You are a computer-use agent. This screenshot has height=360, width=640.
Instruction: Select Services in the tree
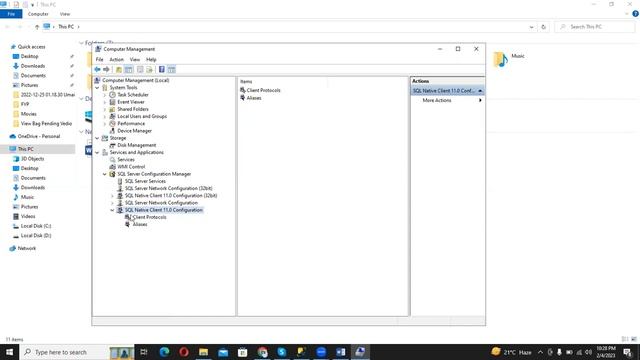tap(126, 160)
